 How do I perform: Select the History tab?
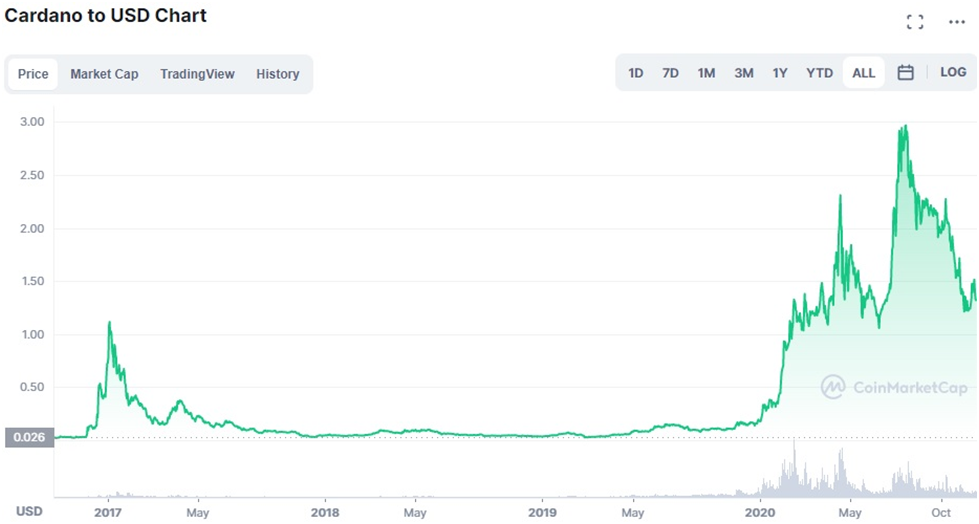pyautogui.click(x=277, y=74)
